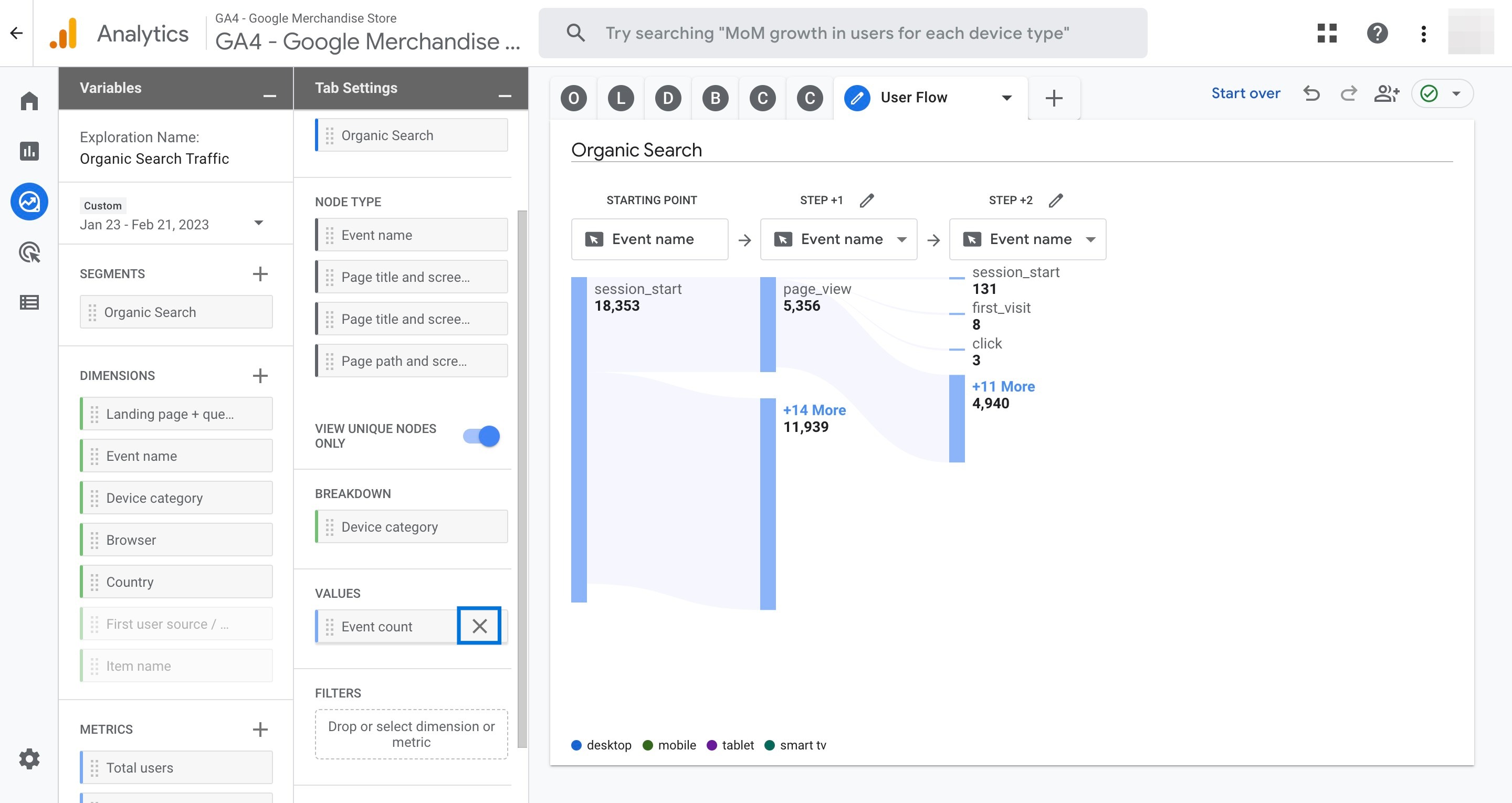
Task: Add a new dimension with plus icon
Action: 260,376
